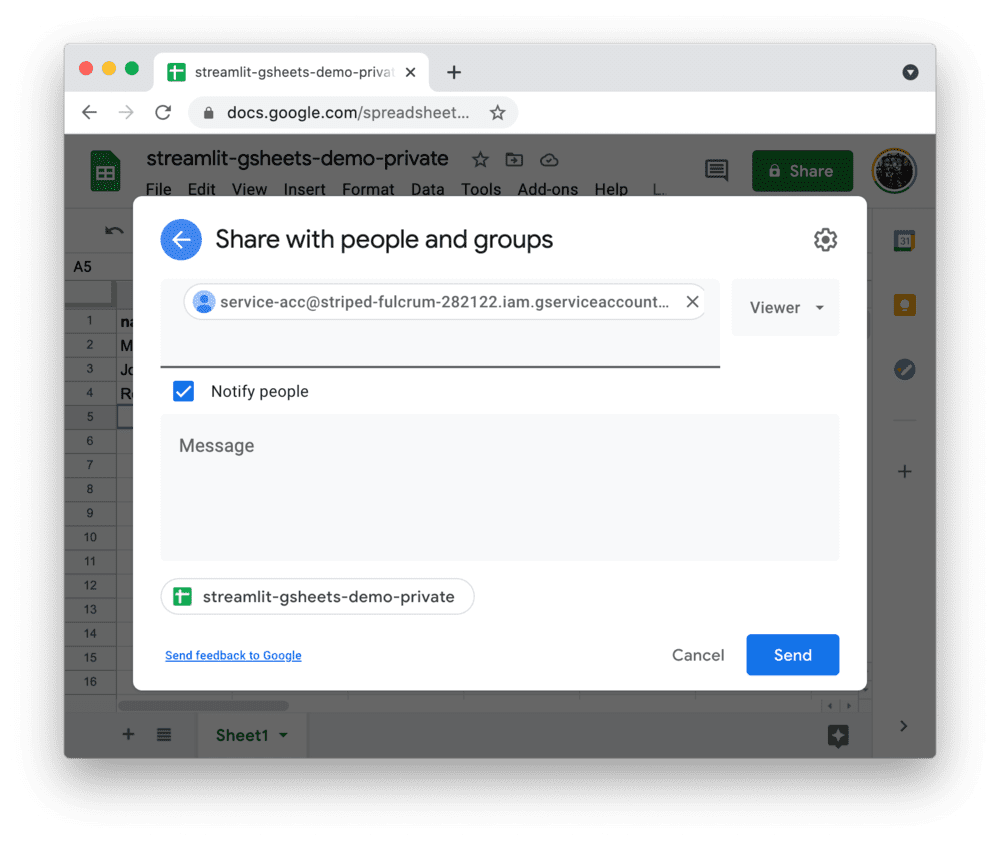The width and height of the screenshot is (1000, 843).
Task: Open the Data menu
Action: coord(427,189)
